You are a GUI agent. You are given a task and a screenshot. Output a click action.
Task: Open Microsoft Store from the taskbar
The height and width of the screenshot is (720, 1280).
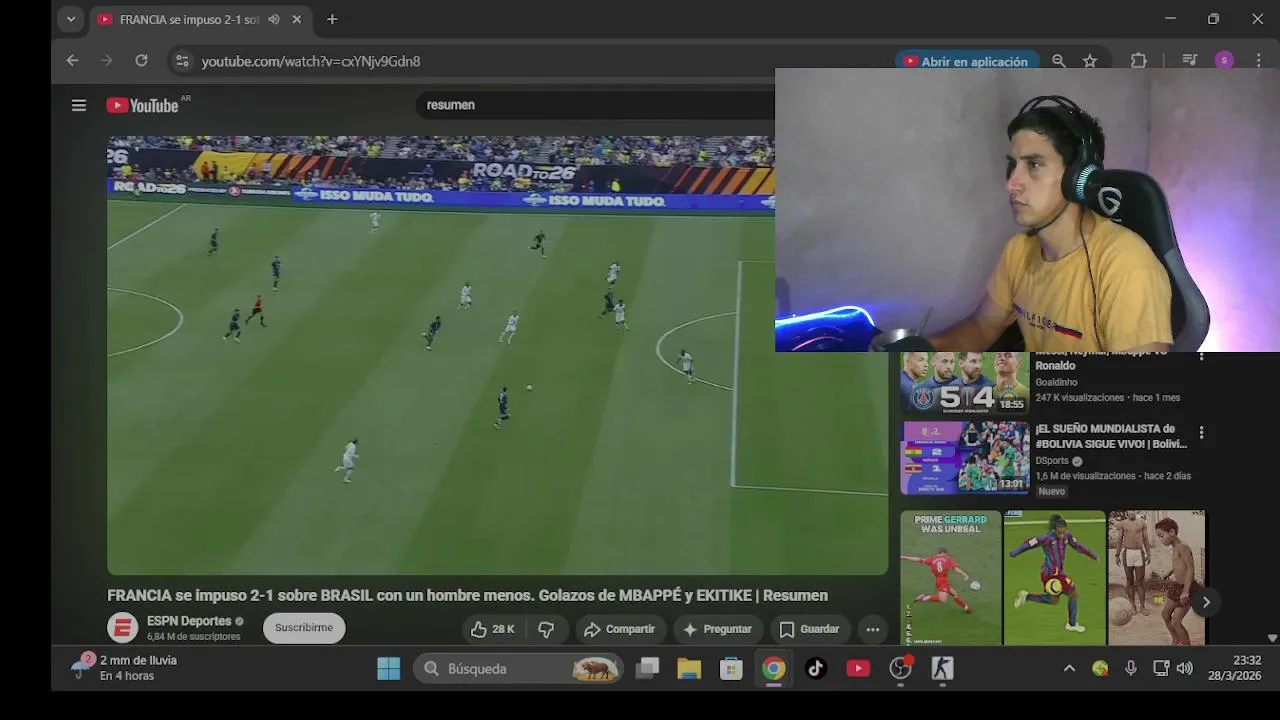tap(731, 669)
